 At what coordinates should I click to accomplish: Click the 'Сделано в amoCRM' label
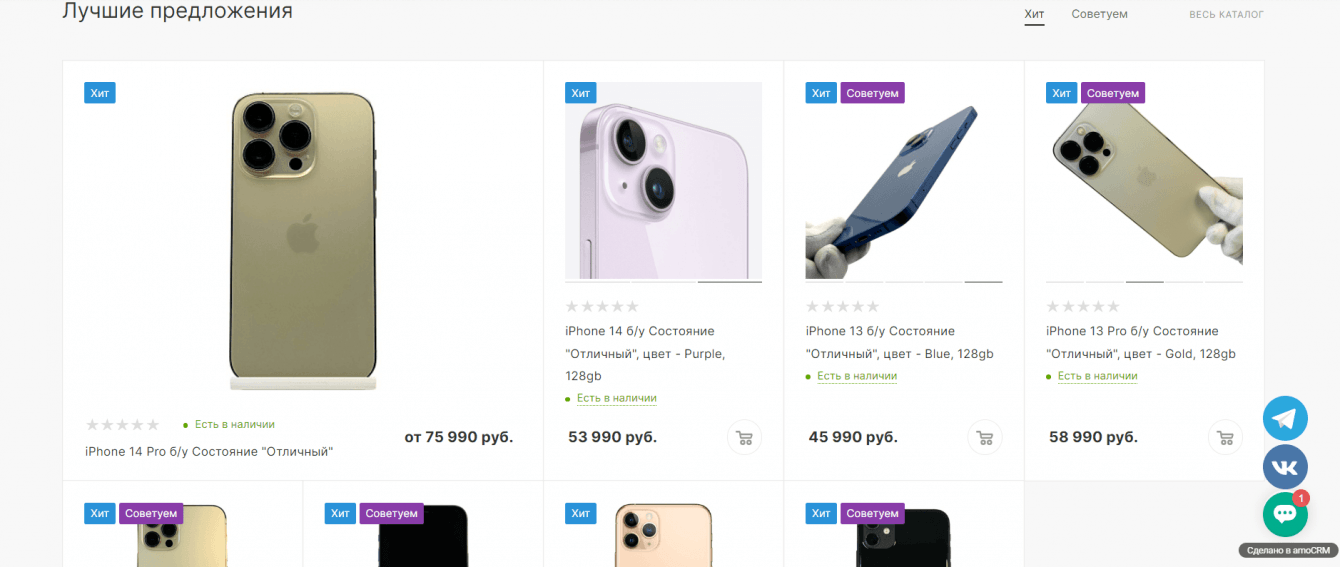coord(1287,550)
